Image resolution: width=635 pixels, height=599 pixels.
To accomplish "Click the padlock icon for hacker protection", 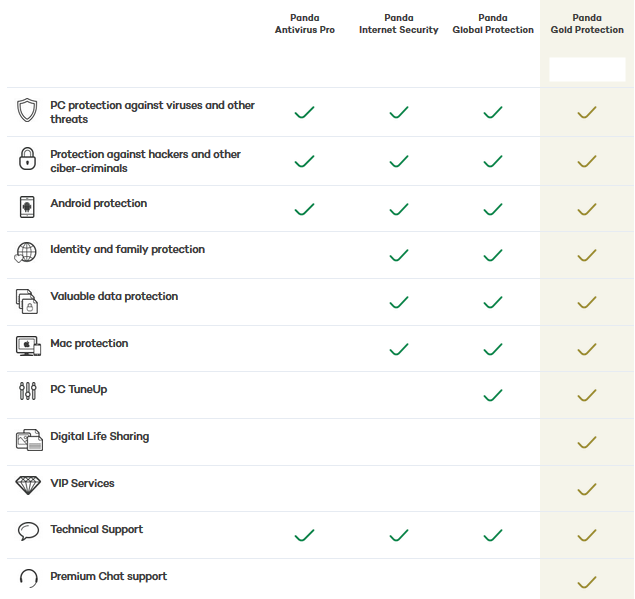I will coord(27,158).
